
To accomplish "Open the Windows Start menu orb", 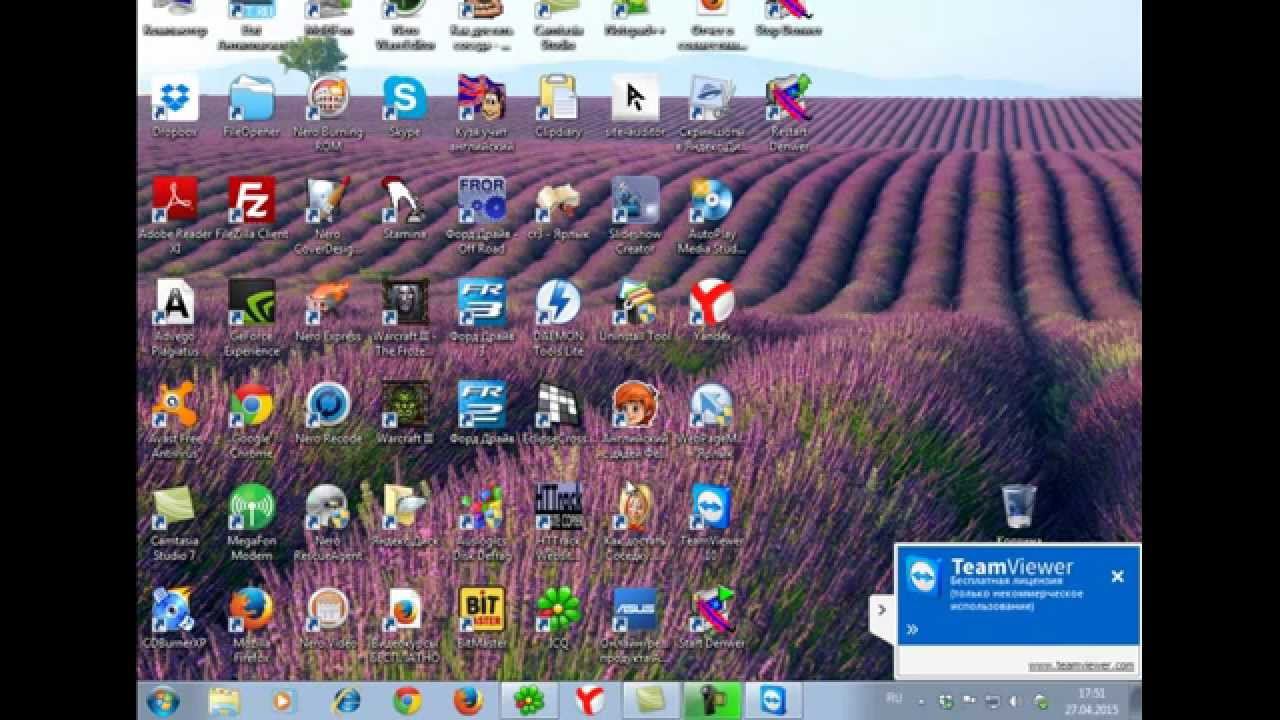I will pos(163,701).
